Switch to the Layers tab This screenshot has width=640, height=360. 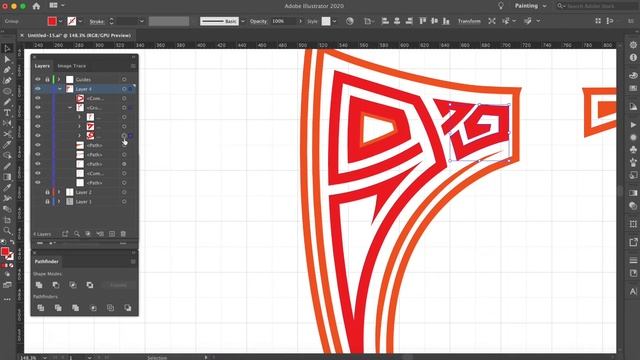[x=42, y=66]
